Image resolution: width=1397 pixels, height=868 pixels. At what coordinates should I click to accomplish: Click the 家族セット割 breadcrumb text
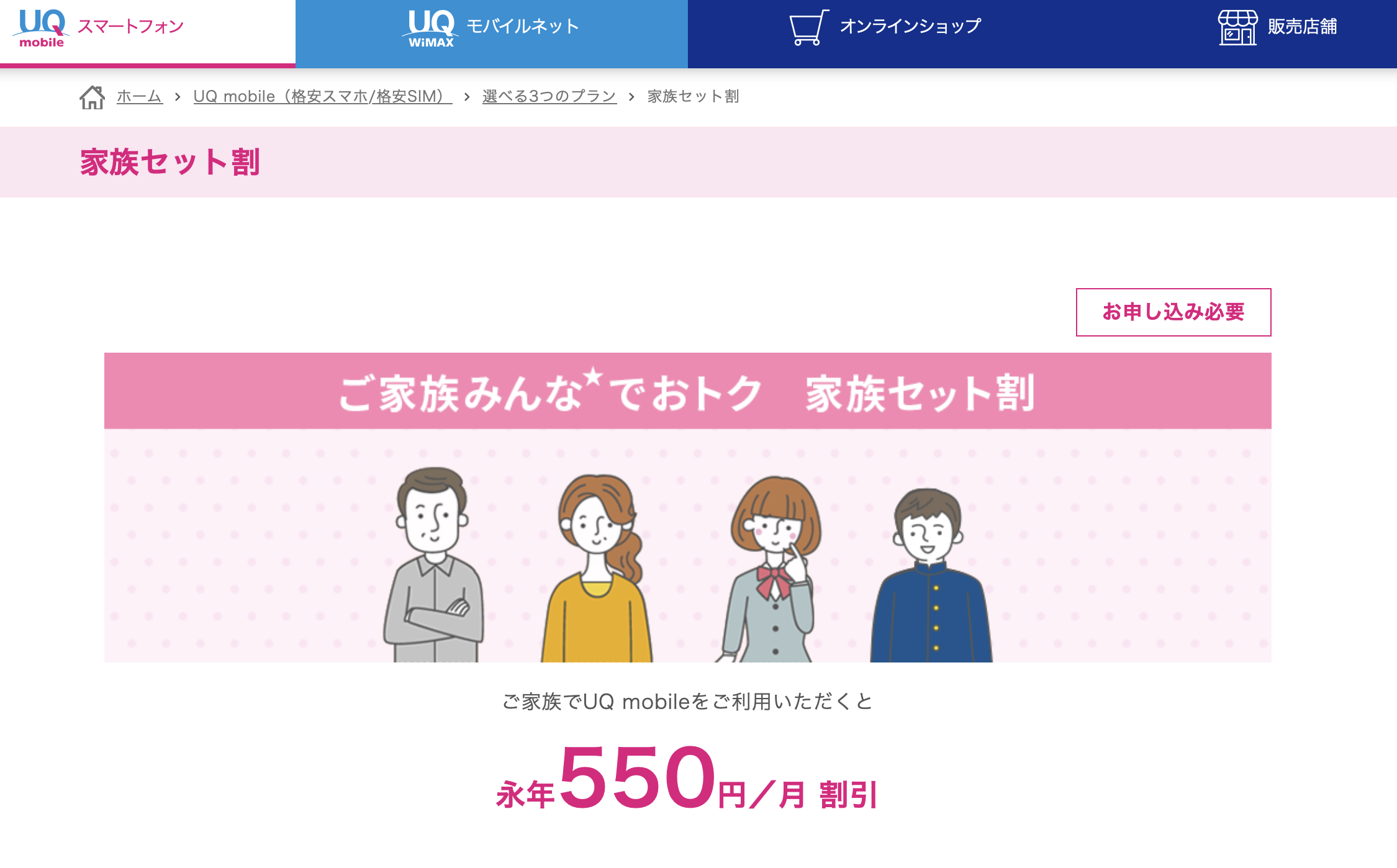[693, 96]
